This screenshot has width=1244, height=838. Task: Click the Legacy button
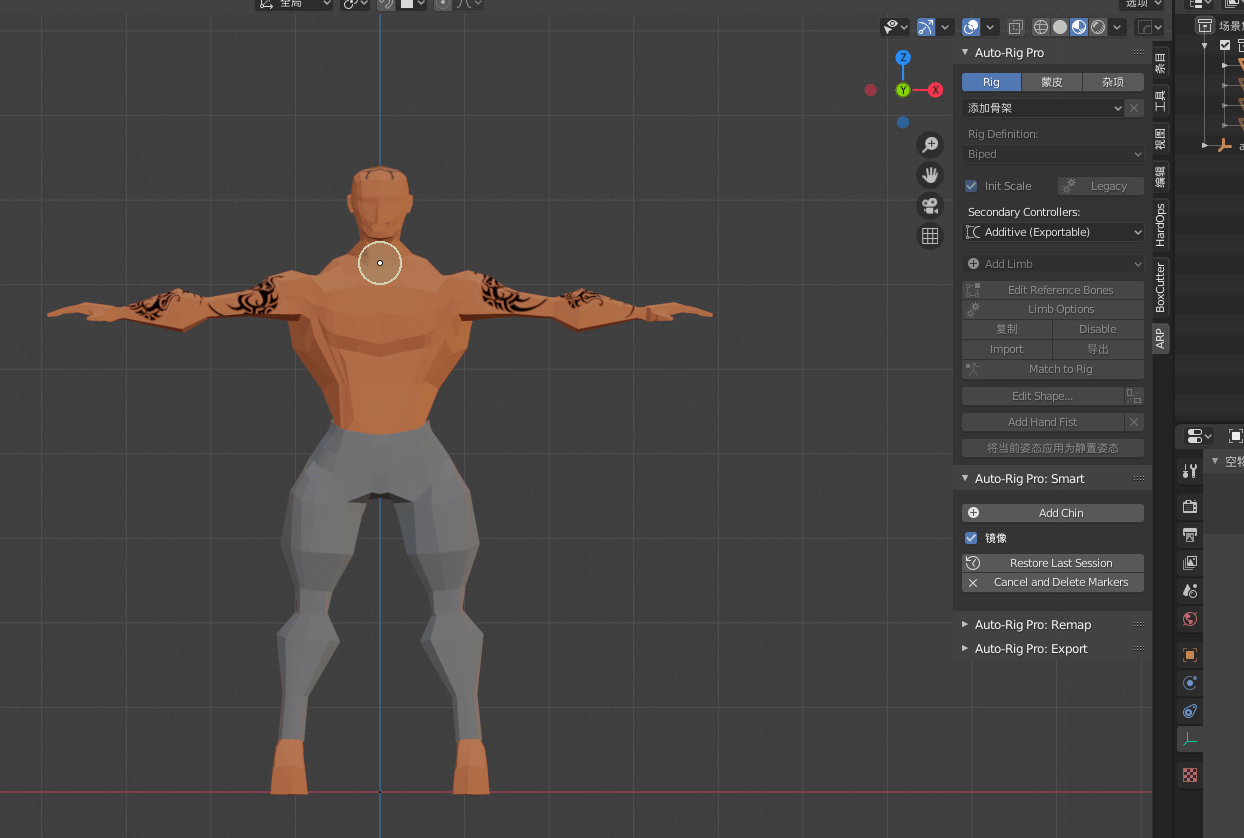coord(1100,186)
